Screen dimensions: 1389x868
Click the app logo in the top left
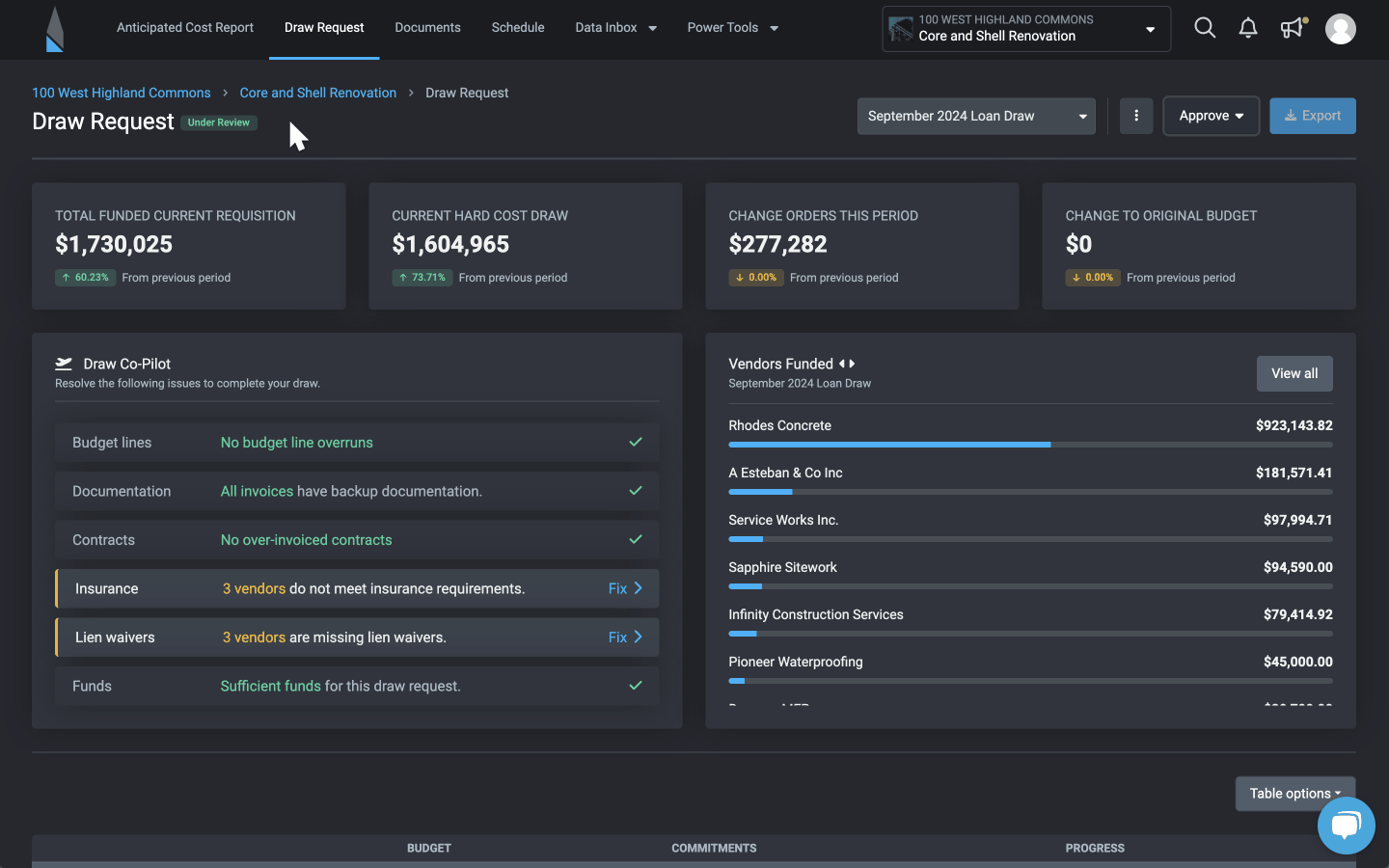55,29
